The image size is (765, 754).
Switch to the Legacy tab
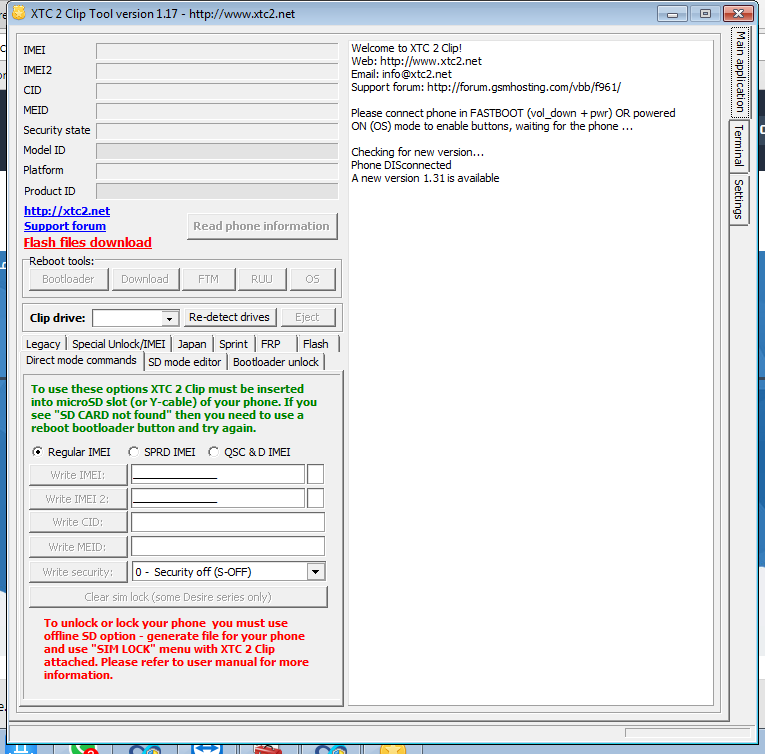(x=43, y=344)
